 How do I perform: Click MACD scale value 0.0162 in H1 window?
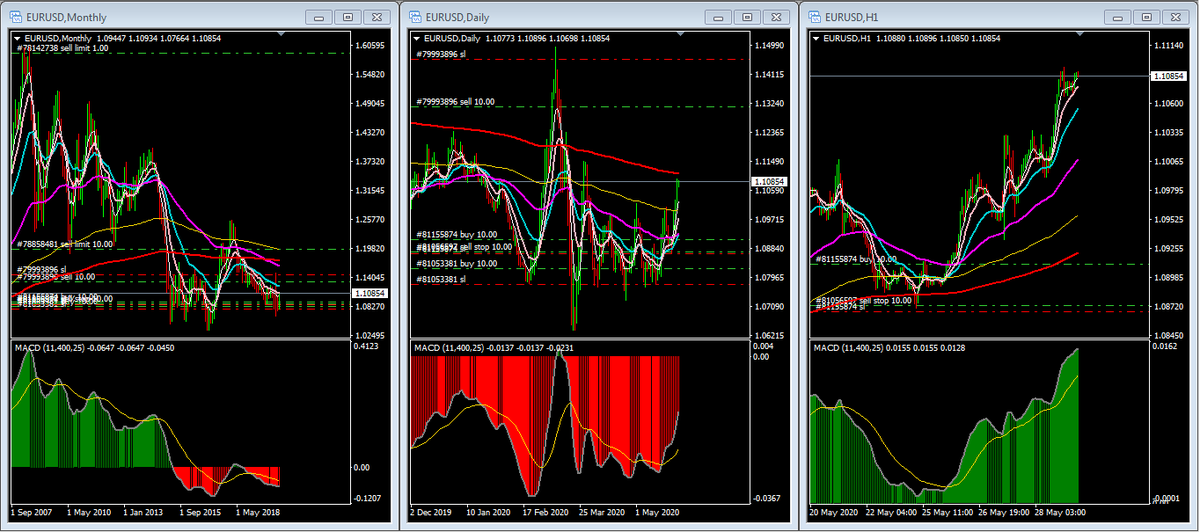(1164, 347)
